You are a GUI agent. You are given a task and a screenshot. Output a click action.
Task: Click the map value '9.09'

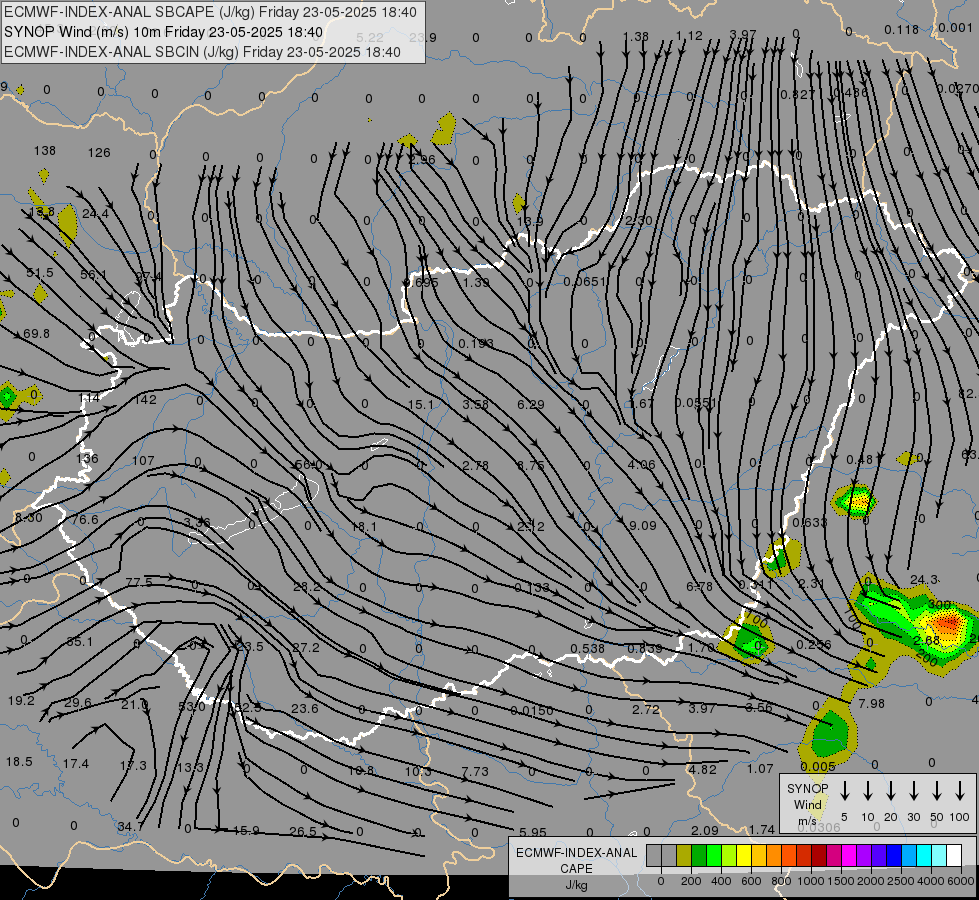click(x=642, y=526)
